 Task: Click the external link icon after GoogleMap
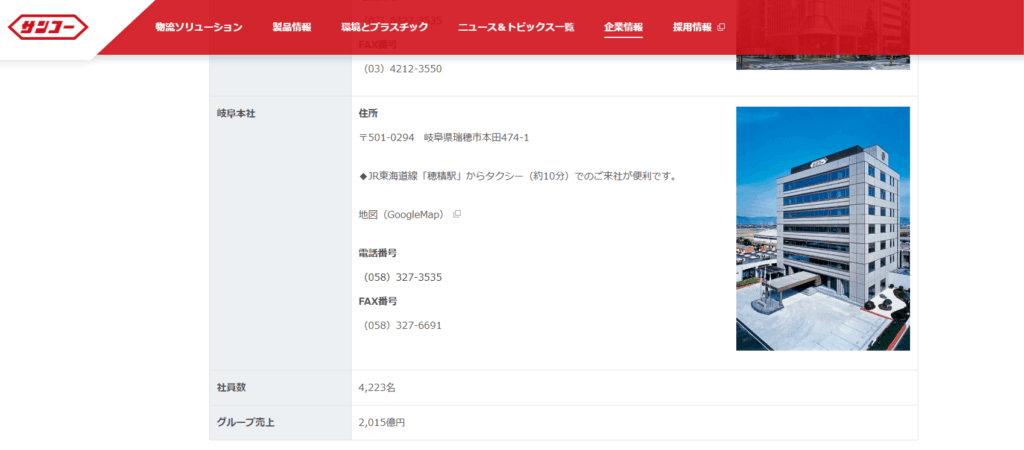point(457,214)
